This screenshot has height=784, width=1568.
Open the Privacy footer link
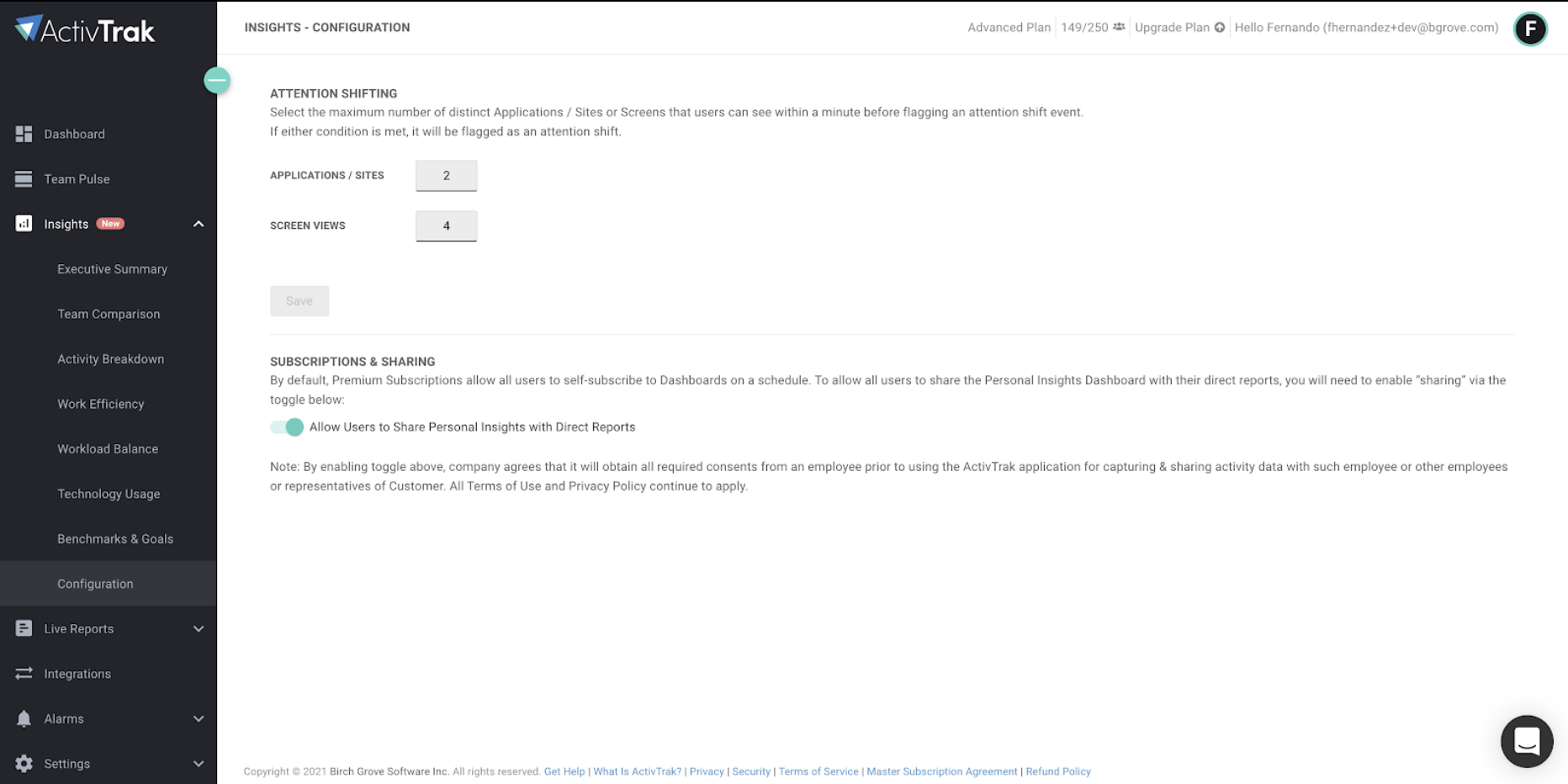pos(707,771)
